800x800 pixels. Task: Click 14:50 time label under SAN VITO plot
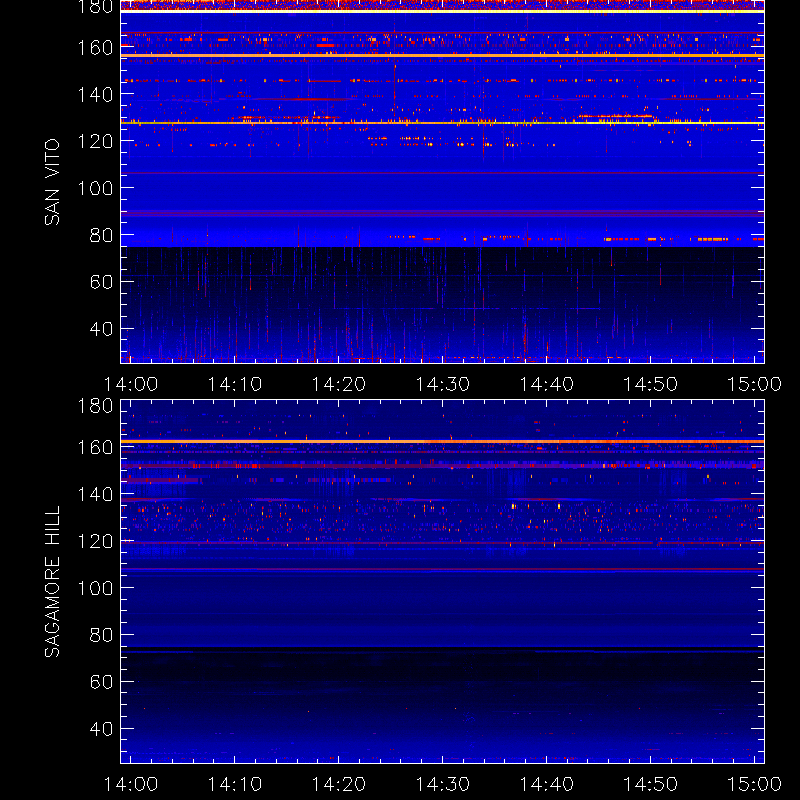click(x=651, y=384)
